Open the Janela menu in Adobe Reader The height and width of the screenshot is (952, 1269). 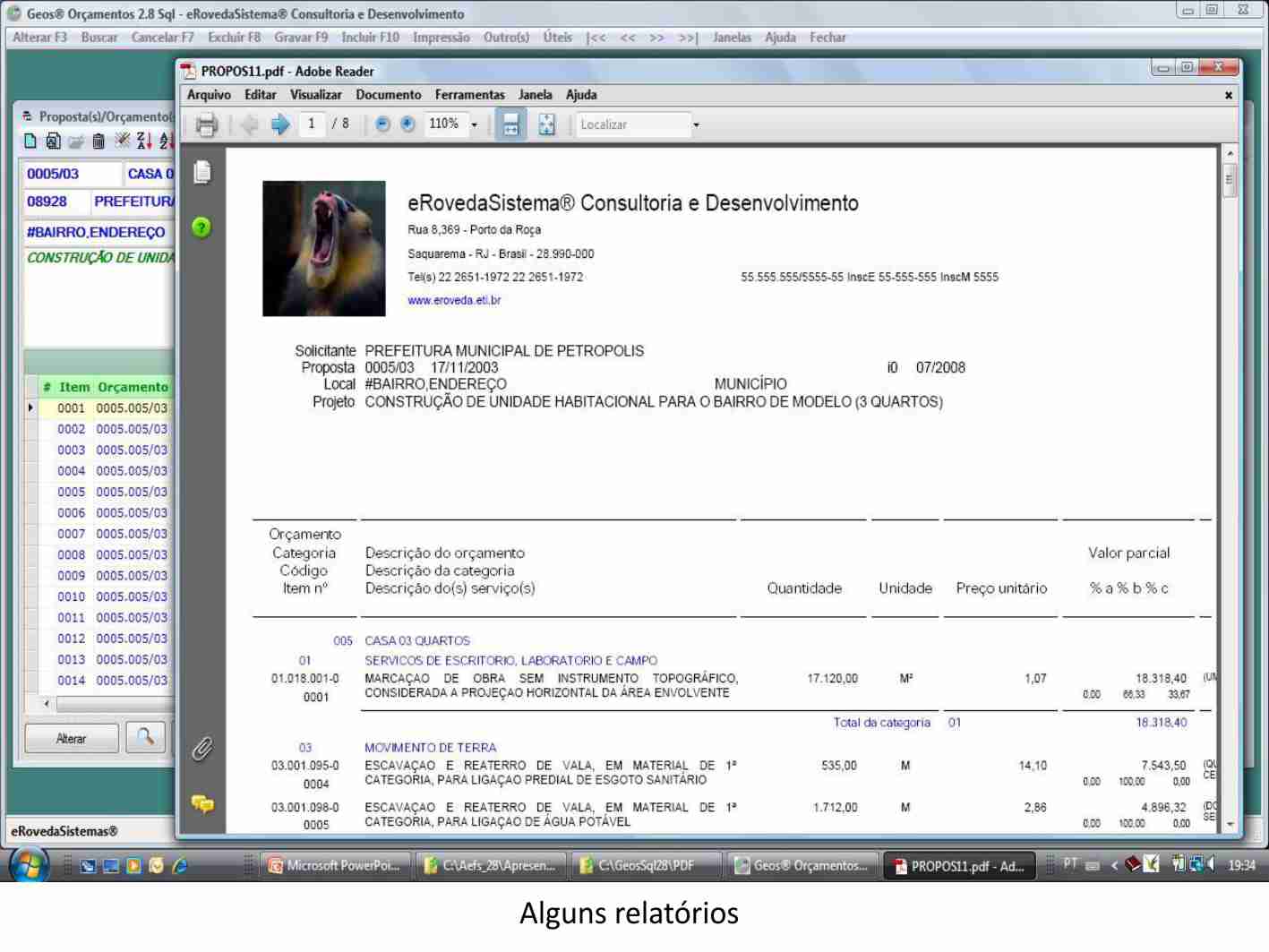tap(536, 95)
